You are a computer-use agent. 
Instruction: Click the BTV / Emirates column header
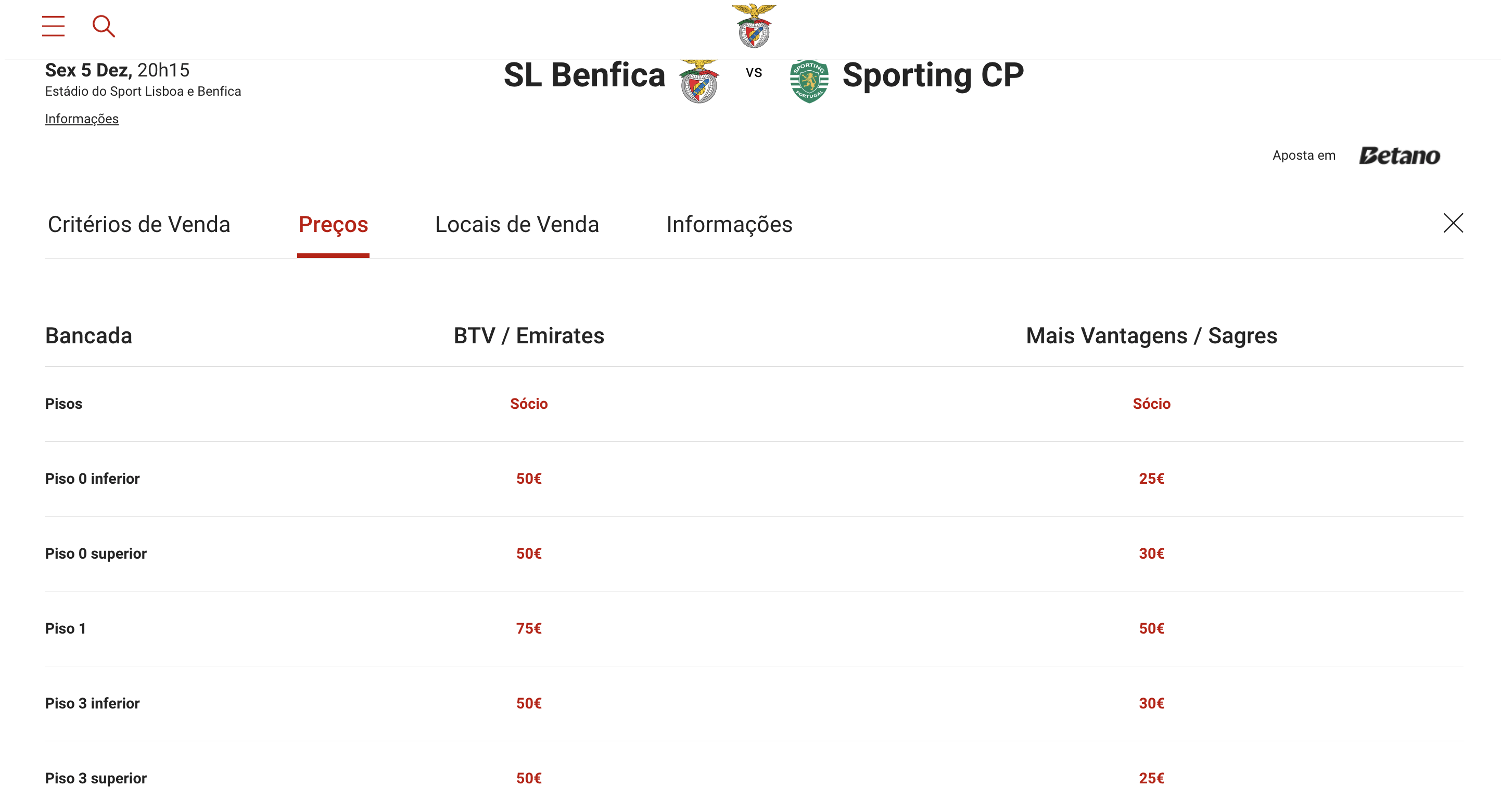click(528, 336)
